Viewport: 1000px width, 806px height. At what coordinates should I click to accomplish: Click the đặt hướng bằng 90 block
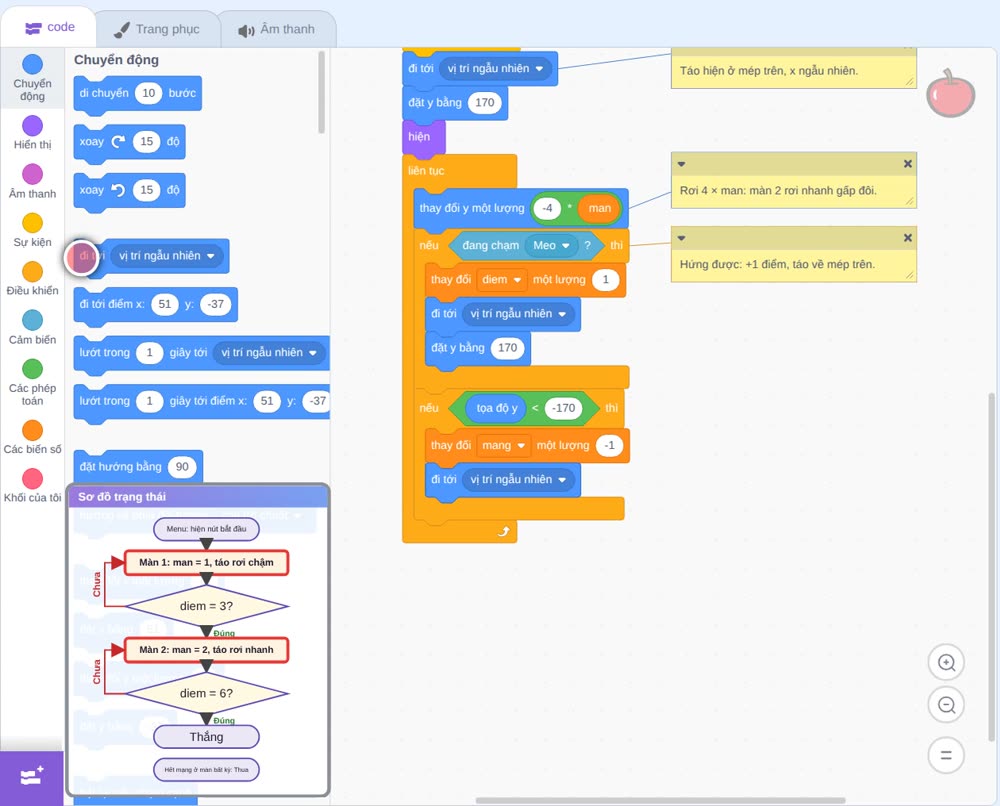click(x=138, y=467)
